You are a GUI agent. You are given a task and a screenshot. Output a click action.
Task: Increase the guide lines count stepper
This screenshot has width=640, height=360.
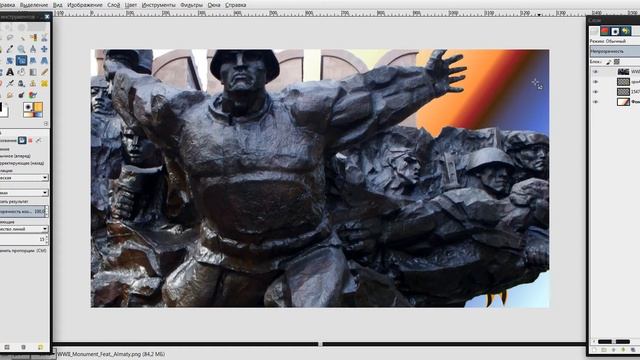46,238
